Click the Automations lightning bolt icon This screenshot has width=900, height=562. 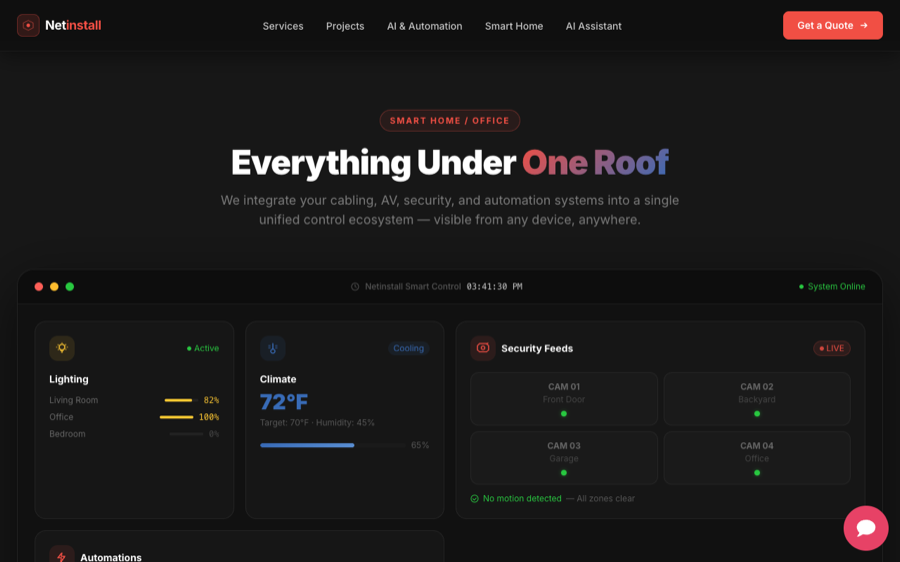pyautogui.click(x=62, y=556)
